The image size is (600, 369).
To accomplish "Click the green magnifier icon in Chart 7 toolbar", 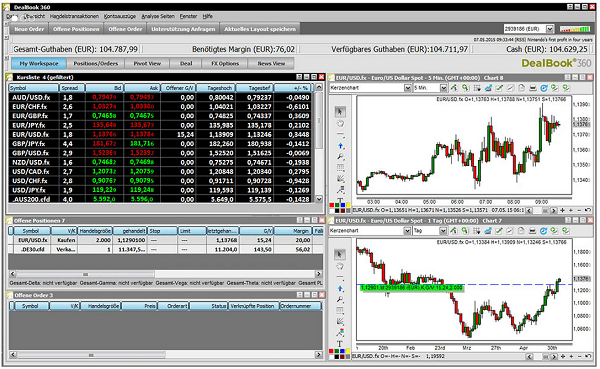I will (x=465, y=231).
